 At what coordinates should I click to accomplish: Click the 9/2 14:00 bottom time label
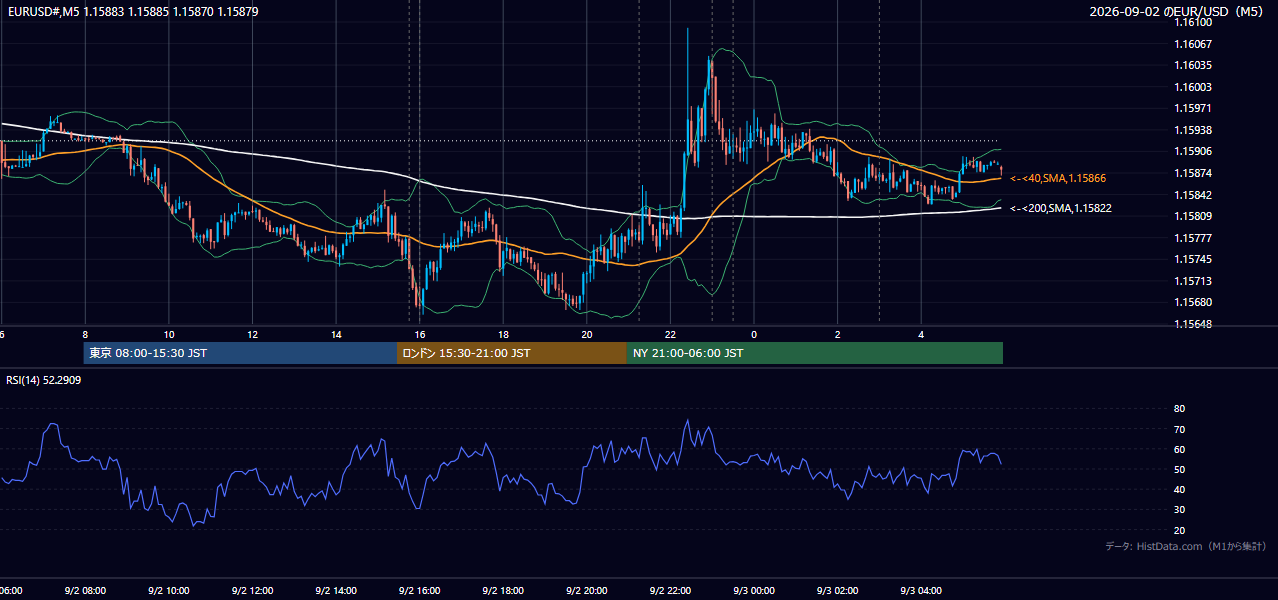tap(335, 591)
